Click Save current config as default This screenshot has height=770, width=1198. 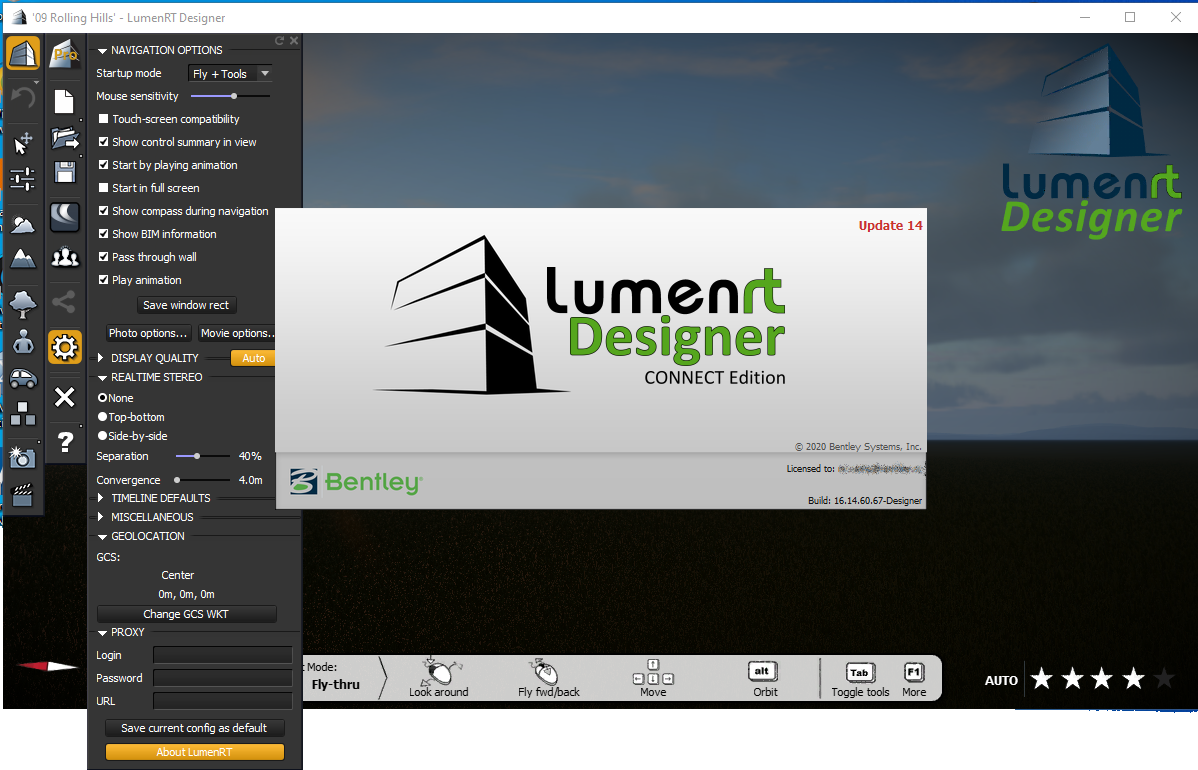point(194,728)
